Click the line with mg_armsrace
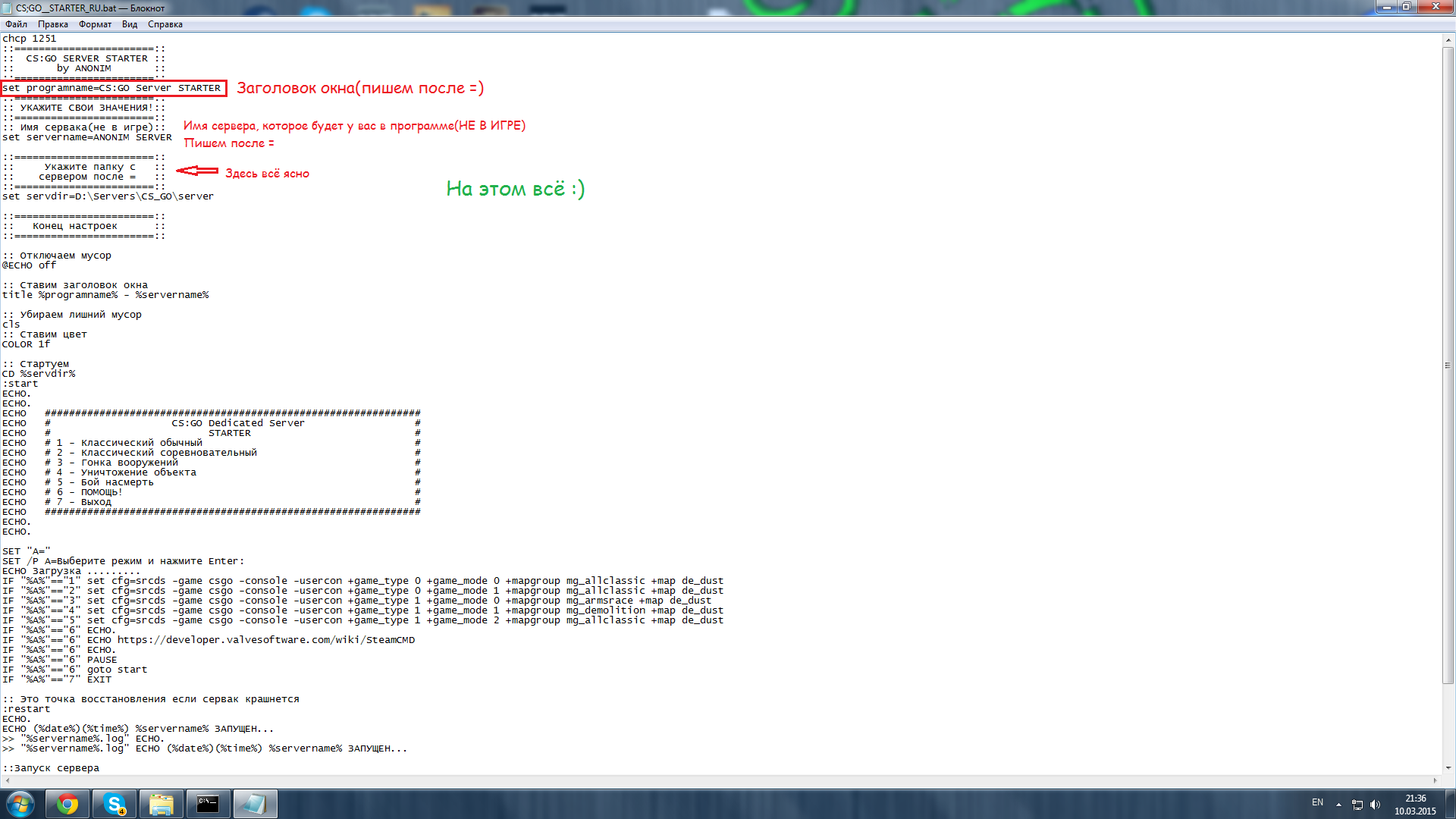This screenshot has height=819, width=1456. click(357, 601)
